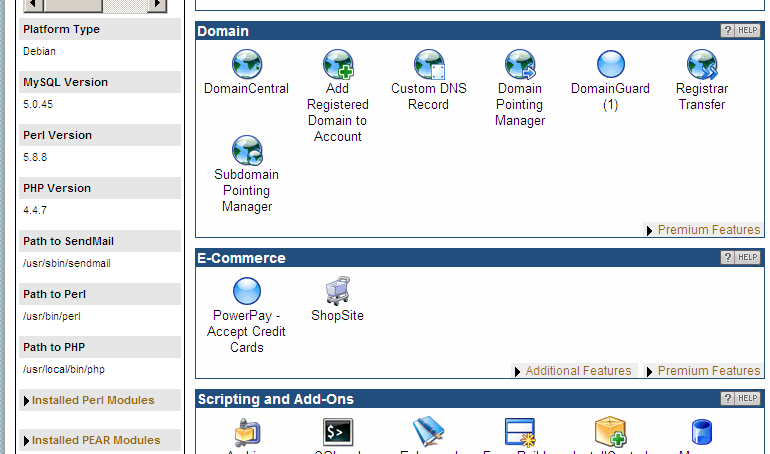Open DomainGuard
This screenshot has height=454, width=770.
[610, 66]
